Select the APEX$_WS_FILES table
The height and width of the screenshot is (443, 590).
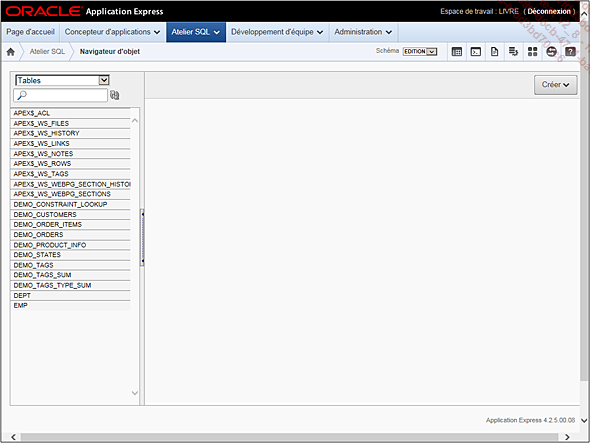pos(70,123)
